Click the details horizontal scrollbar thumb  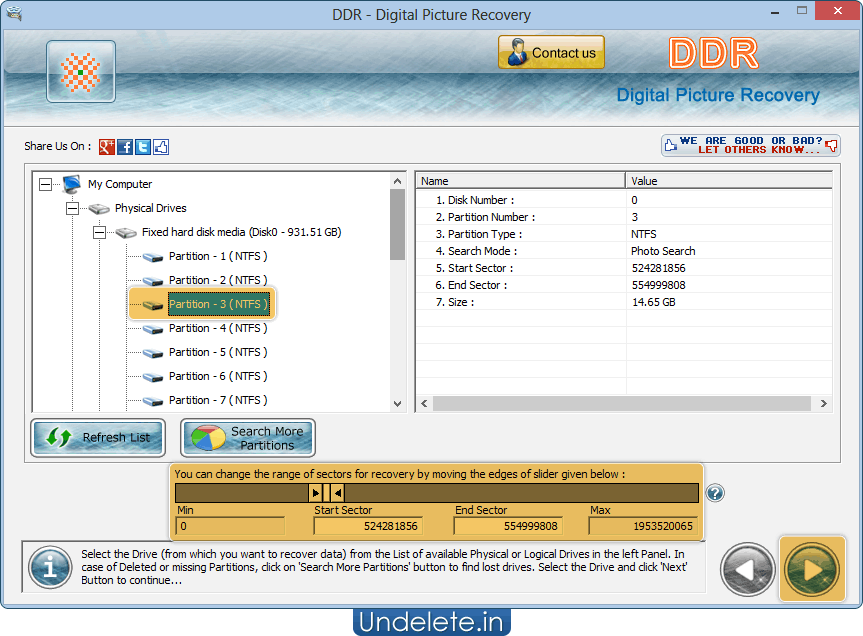[x=622, y=403]
